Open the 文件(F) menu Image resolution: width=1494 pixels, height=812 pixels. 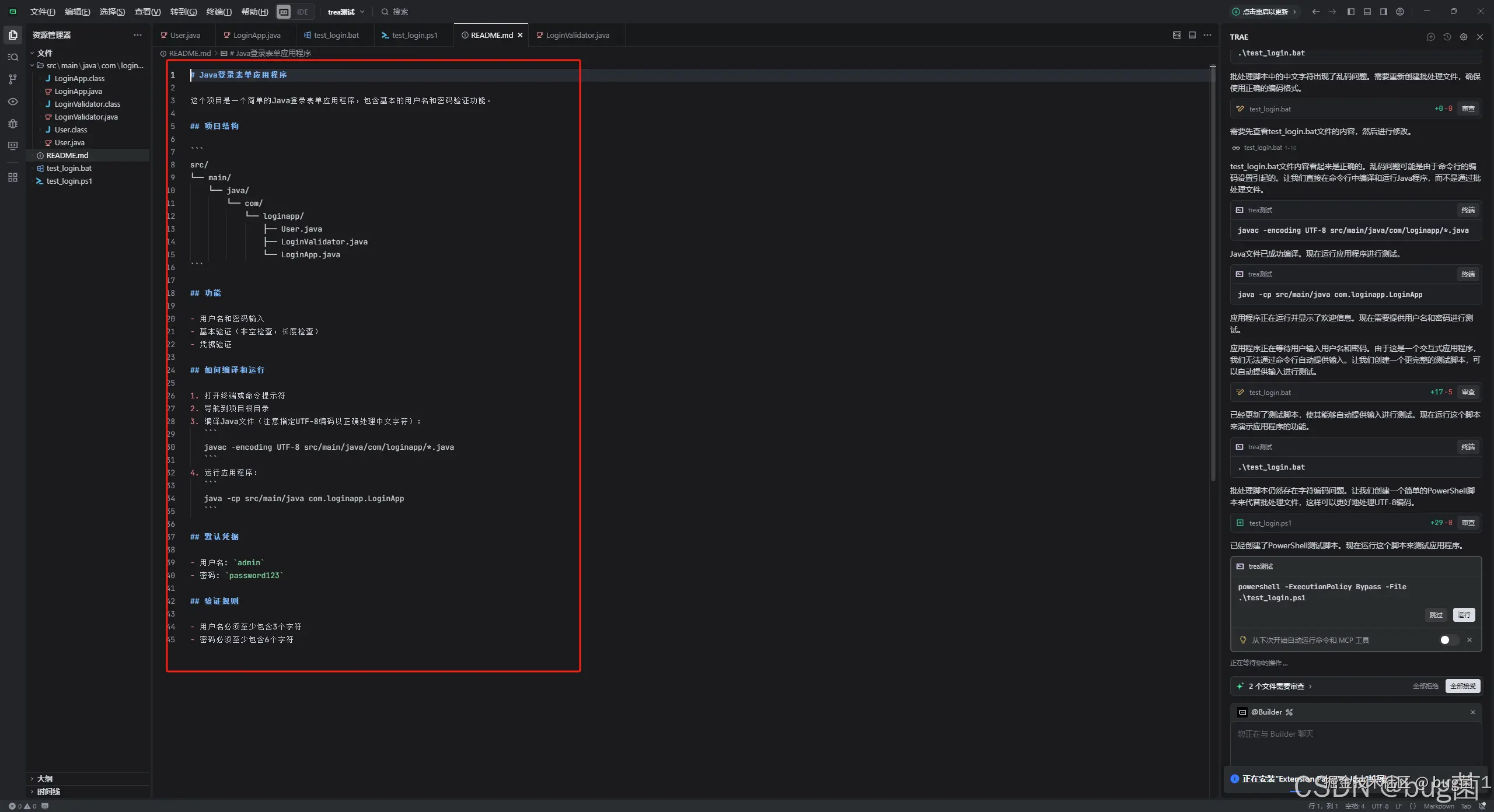pyautogui.click(x=43, y=12)
